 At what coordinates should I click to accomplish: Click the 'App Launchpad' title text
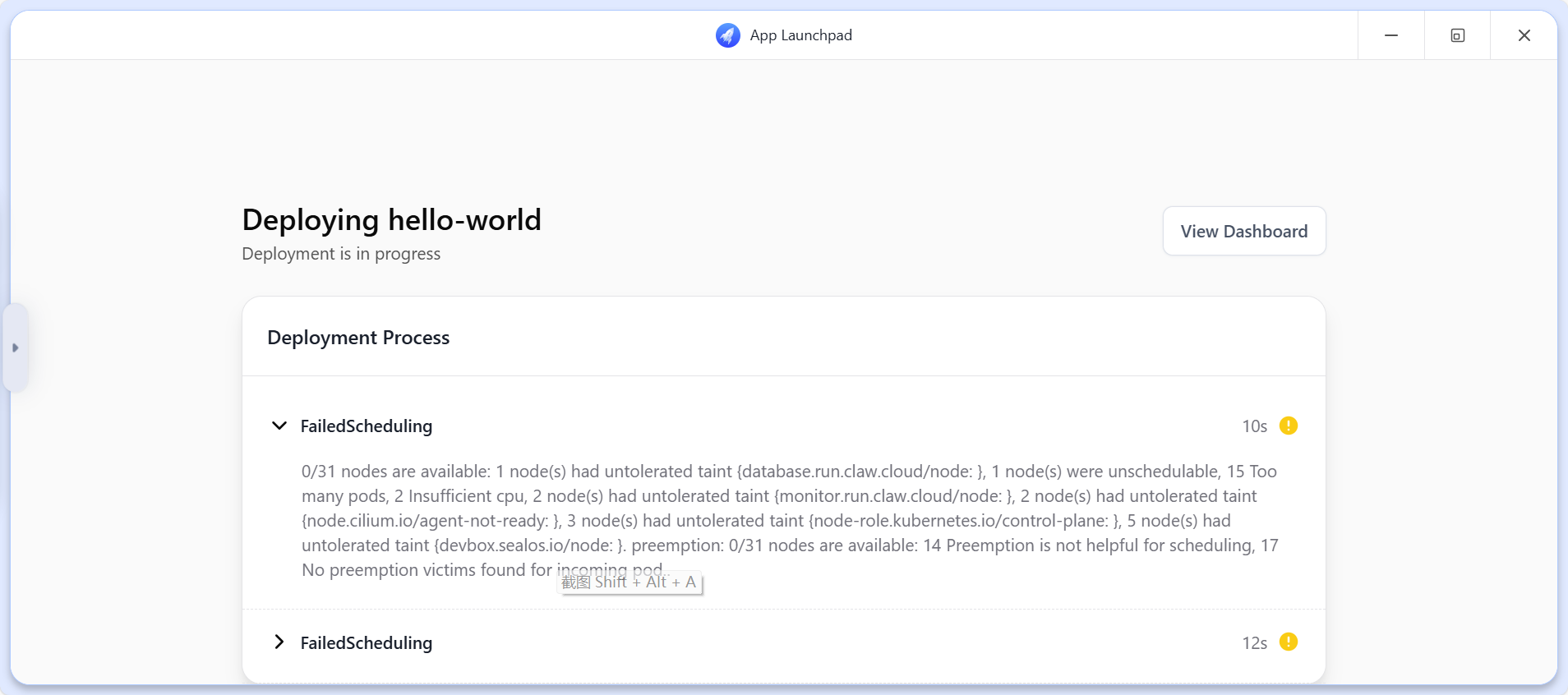(800, 35)
